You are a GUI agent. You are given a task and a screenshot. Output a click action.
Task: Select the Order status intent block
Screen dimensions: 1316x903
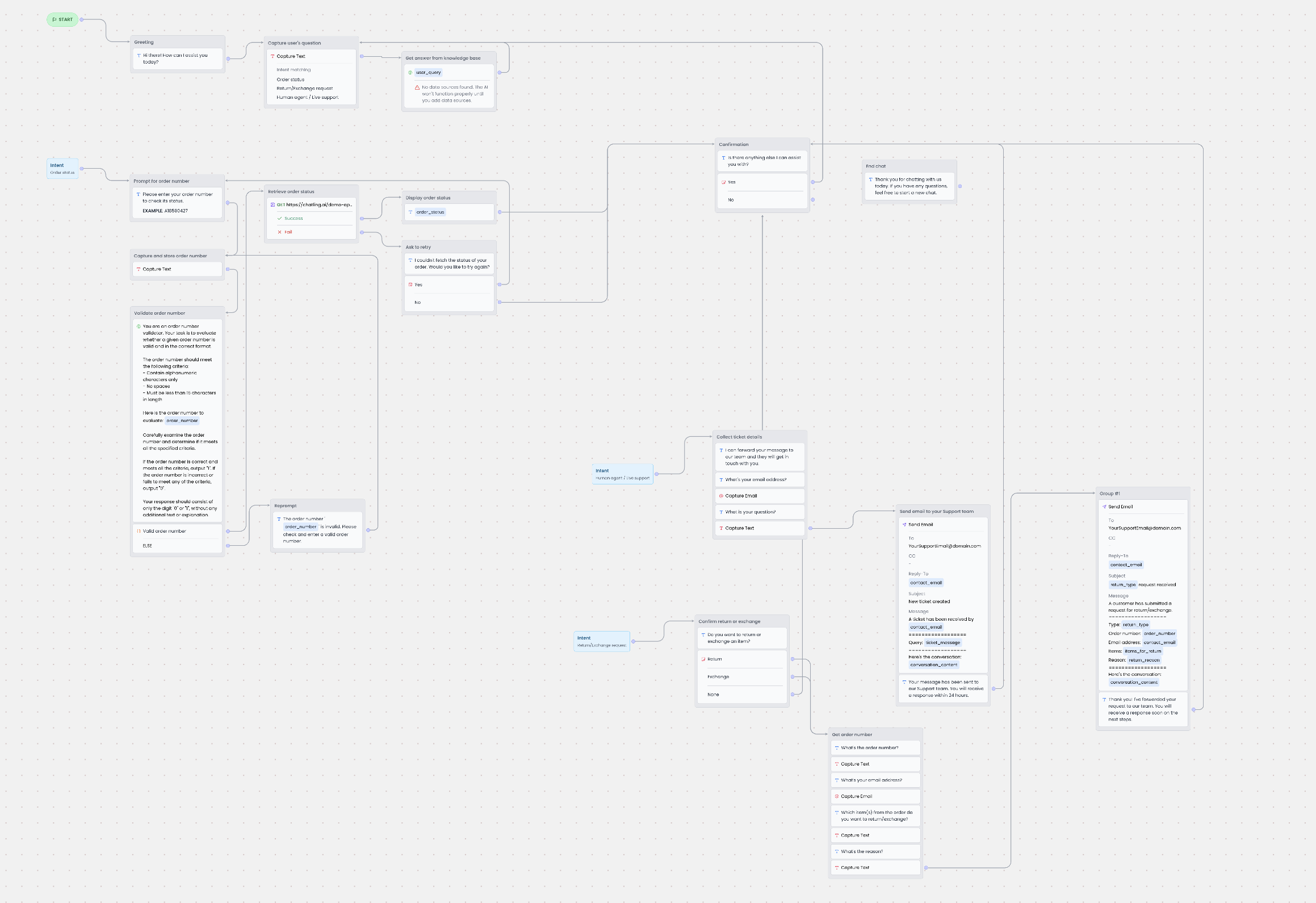pyautogui.click(x=62, y=169)
